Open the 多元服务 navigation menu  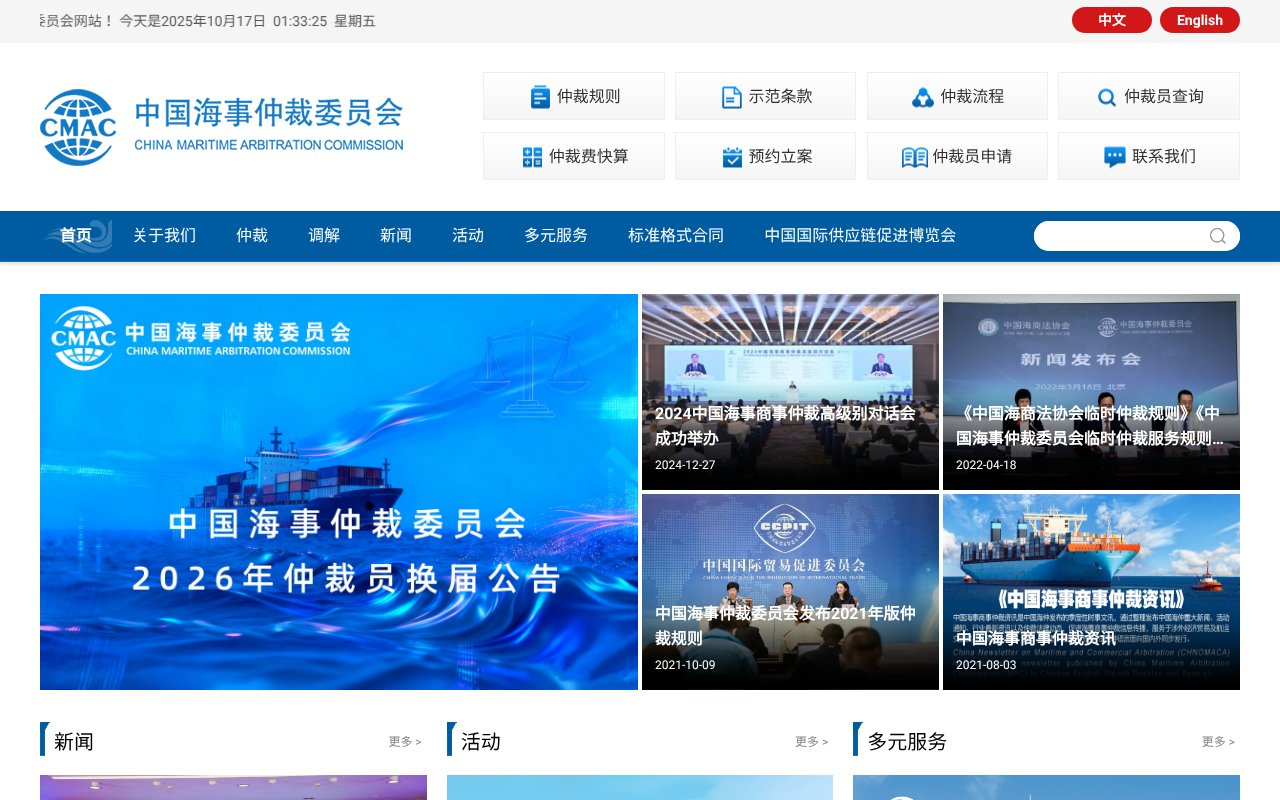(556, 235)
